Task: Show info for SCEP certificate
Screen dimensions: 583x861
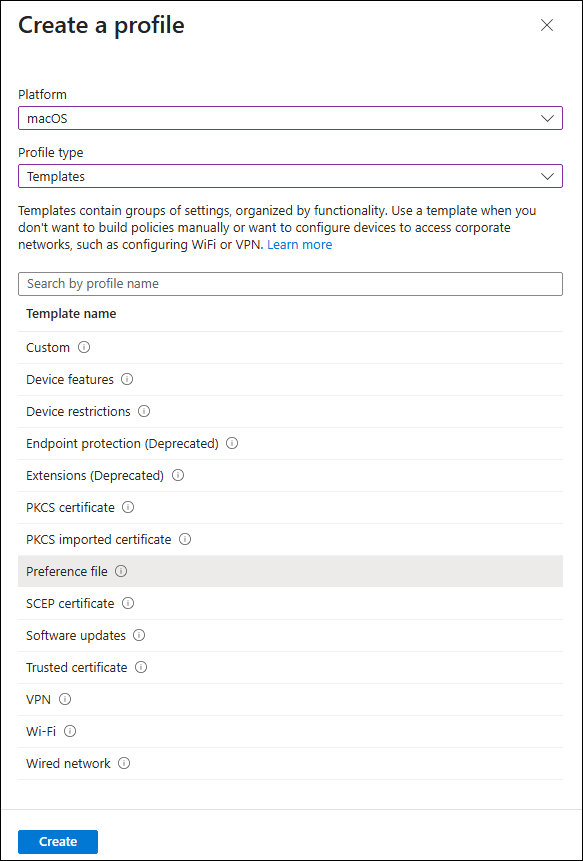Action: (x=128, y=603)
